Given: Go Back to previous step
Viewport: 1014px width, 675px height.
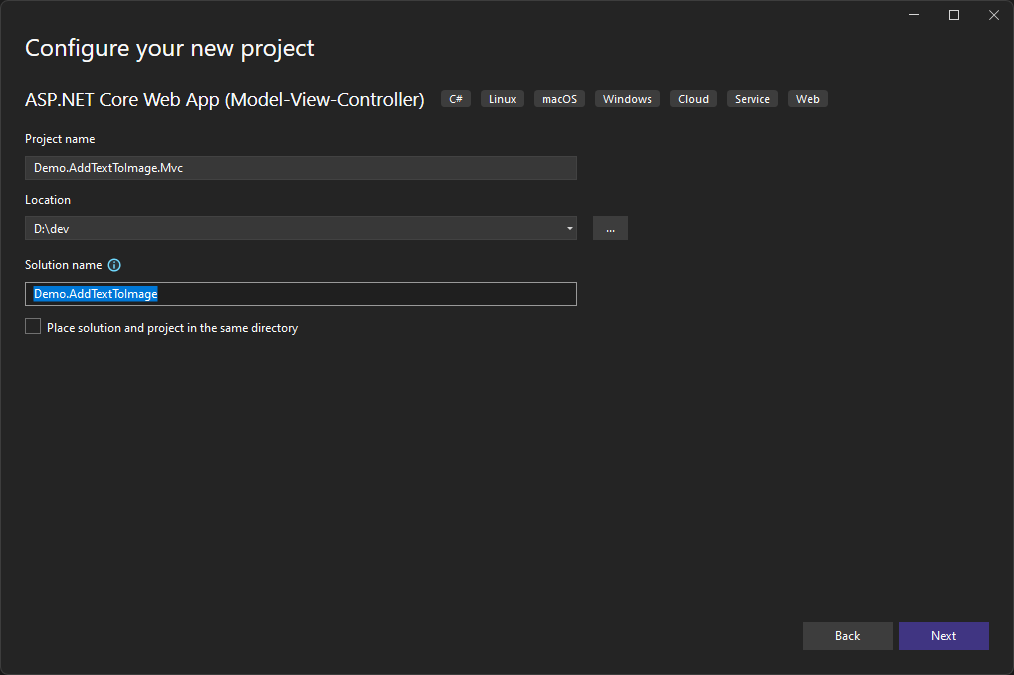Looking at the screenshot, I should point(847,636).
